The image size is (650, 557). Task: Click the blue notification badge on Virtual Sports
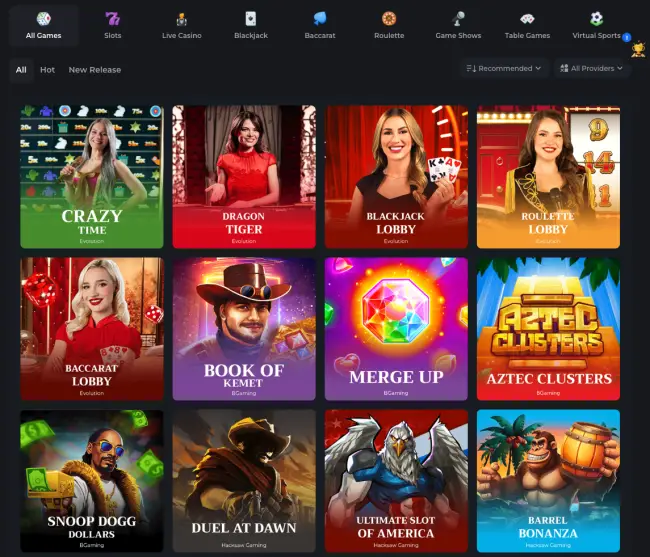tap(626, 37)
